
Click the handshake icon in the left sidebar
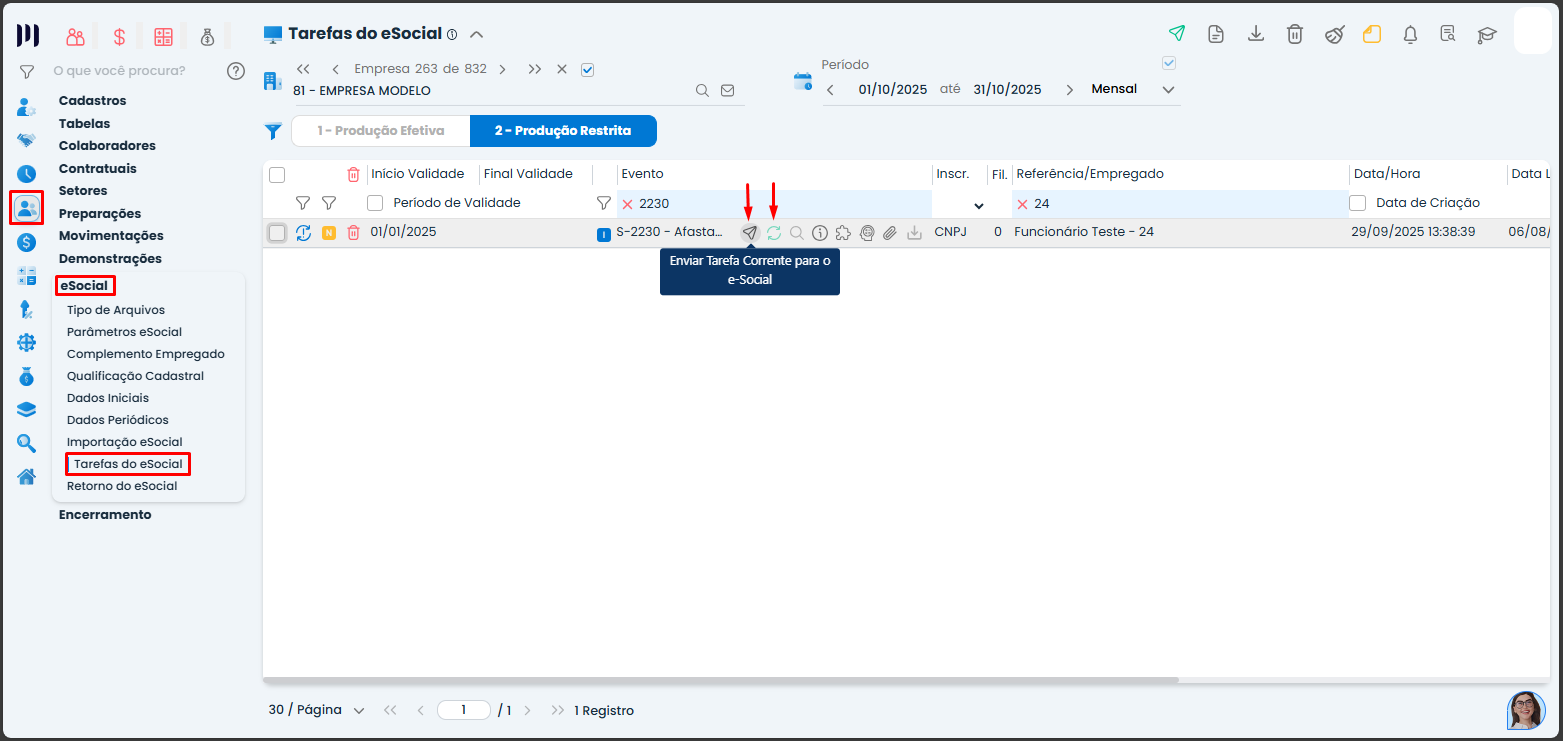(x=27, y=140)
